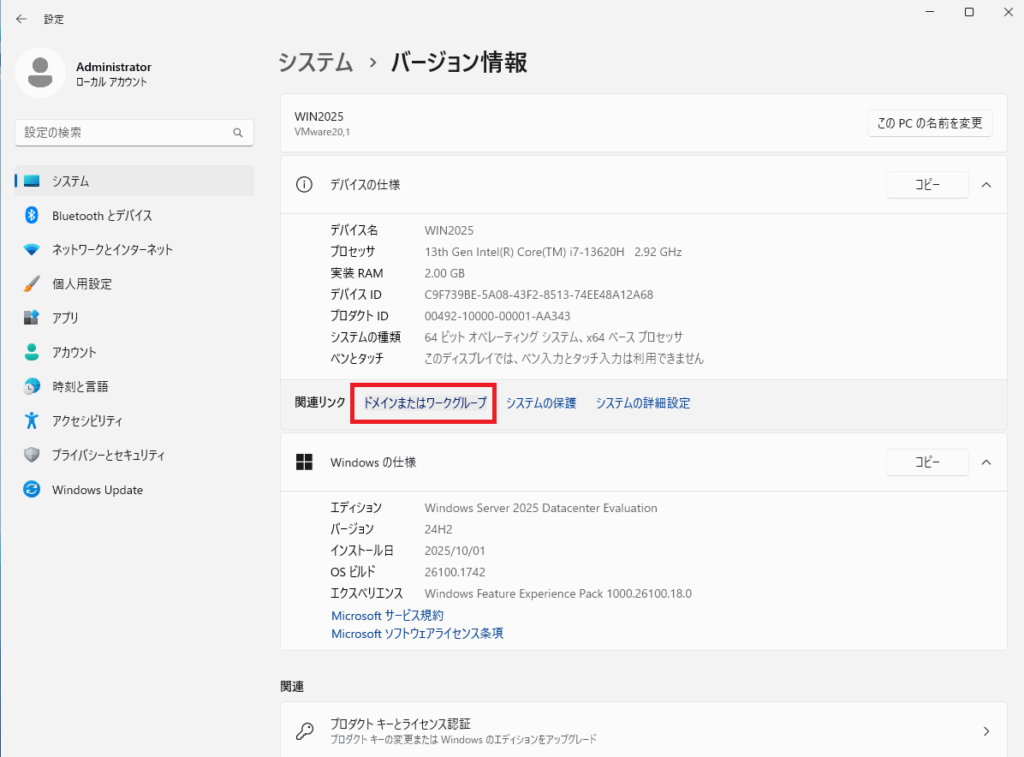Select the アカウント person icon
Image resolution: width=1024 pixels, height=757 pixels.
pyautogui.click(x=31, y=352)
